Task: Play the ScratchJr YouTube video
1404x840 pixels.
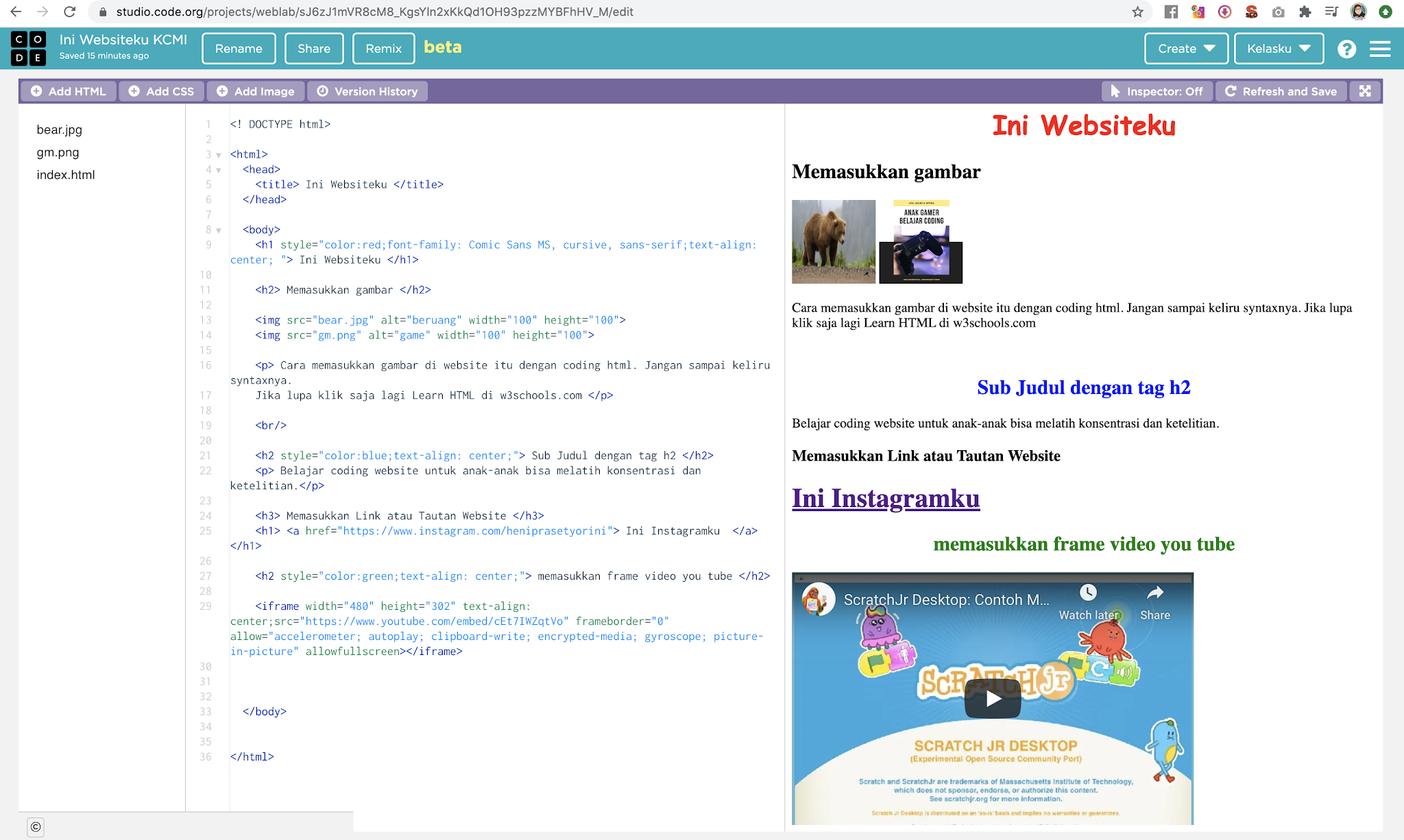Action: [992, 699]
